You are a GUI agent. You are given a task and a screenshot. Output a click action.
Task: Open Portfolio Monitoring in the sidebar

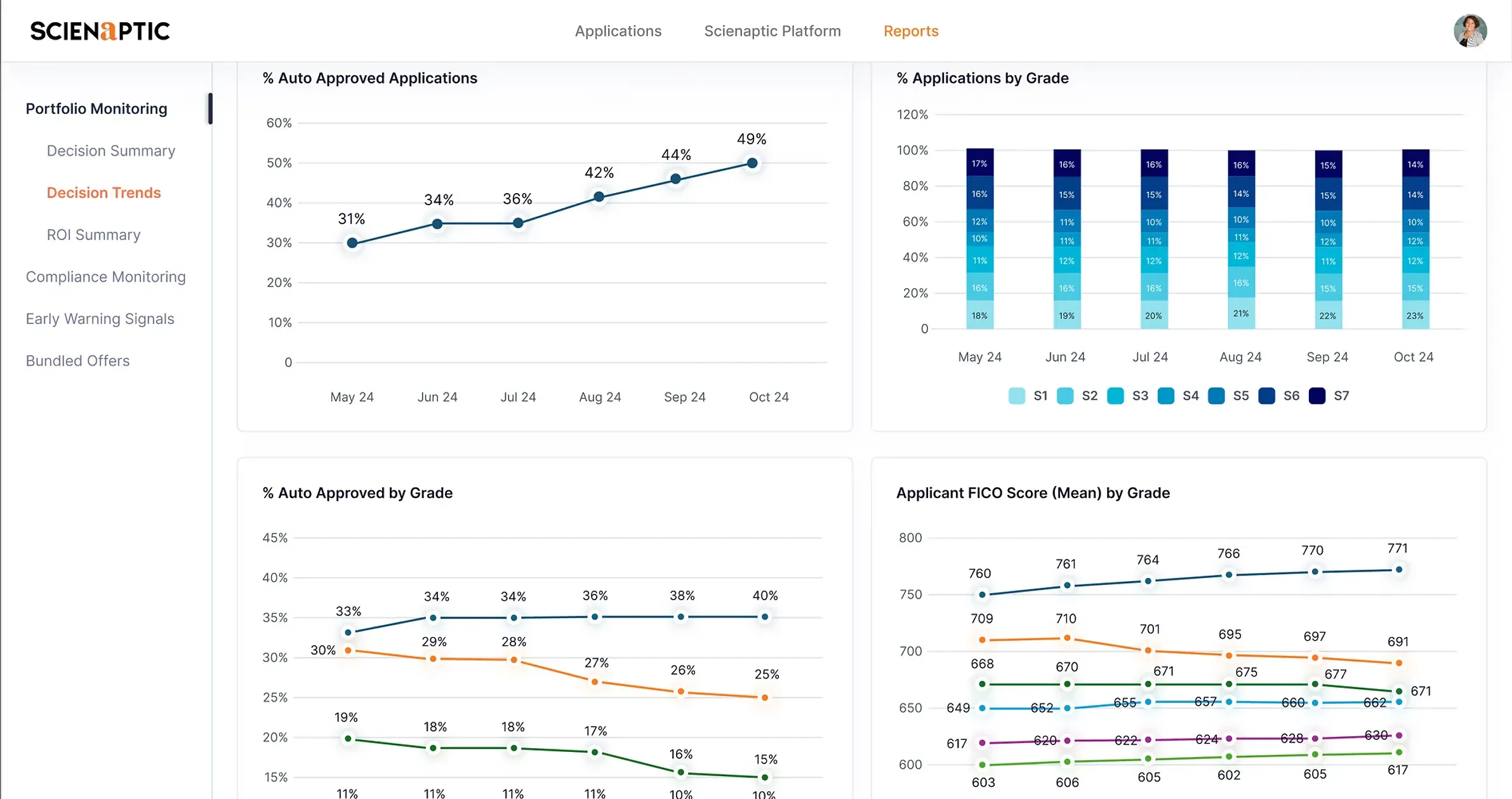click(x=96, y=109)
